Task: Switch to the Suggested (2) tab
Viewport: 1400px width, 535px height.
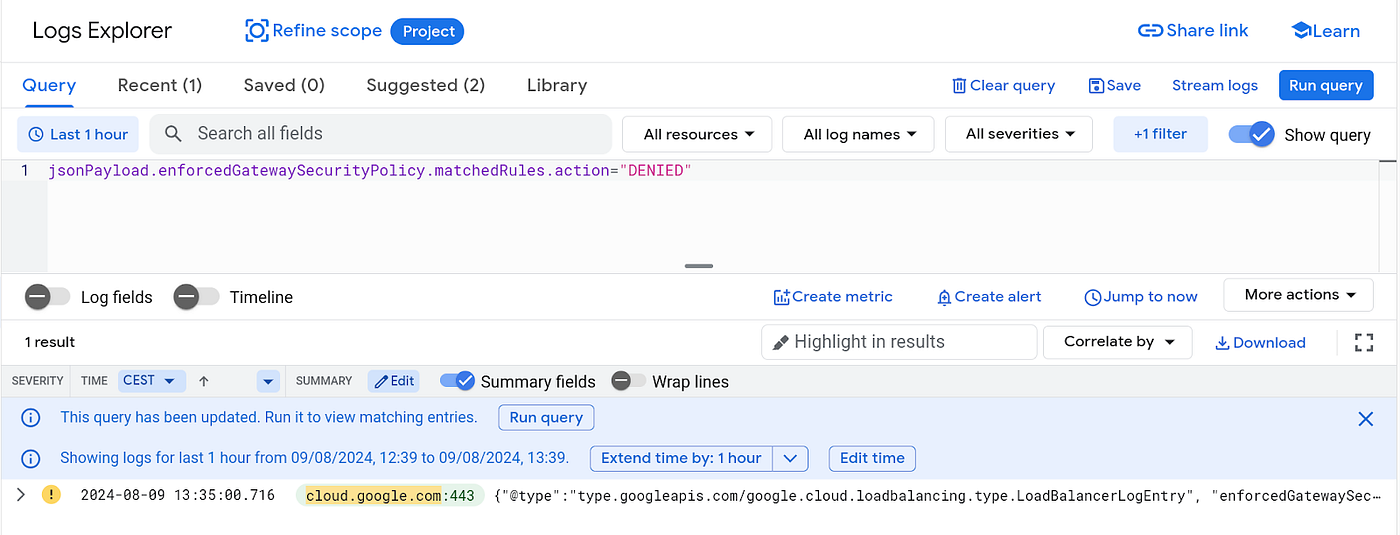Action: (x=426, y=86)
